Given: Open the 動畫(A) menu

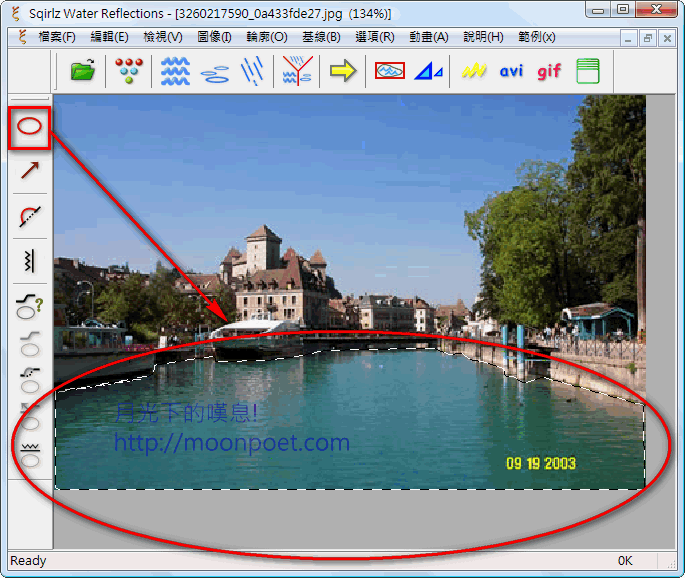Looking at the screenshot, I should pyautogui.click(x=428, y=37).
